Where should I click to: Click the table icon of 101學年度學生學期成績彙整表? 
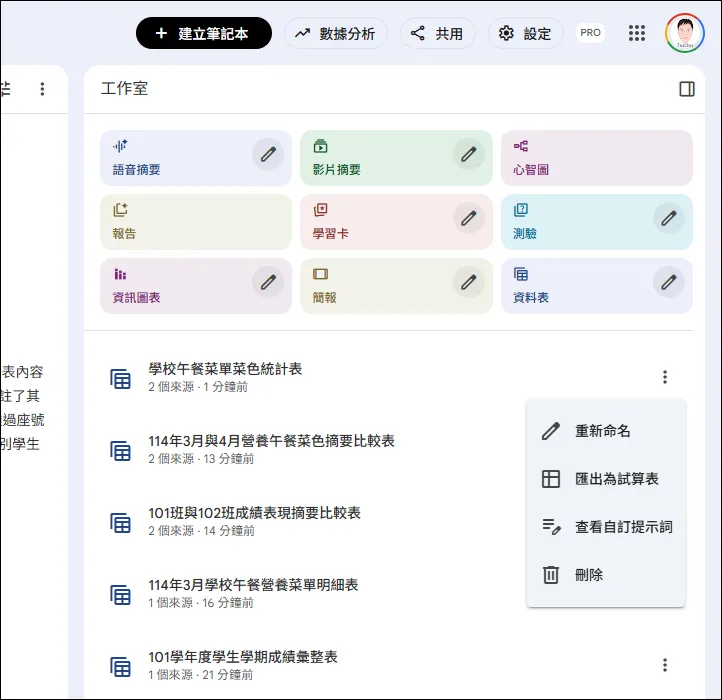pyautogui.click(x=120, y=666)
